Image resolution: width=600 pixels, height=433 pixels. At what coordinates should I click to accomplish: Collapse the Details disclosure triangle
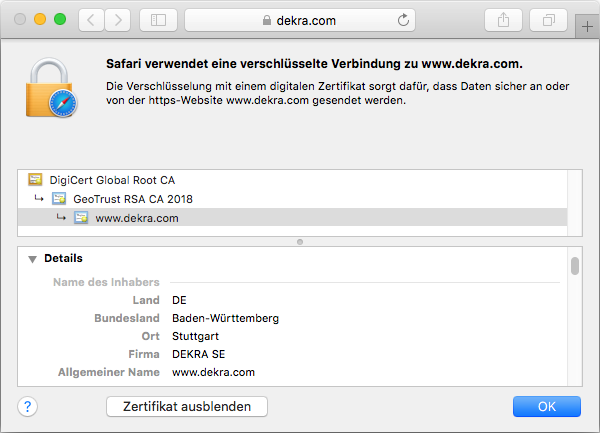point(33,259)
